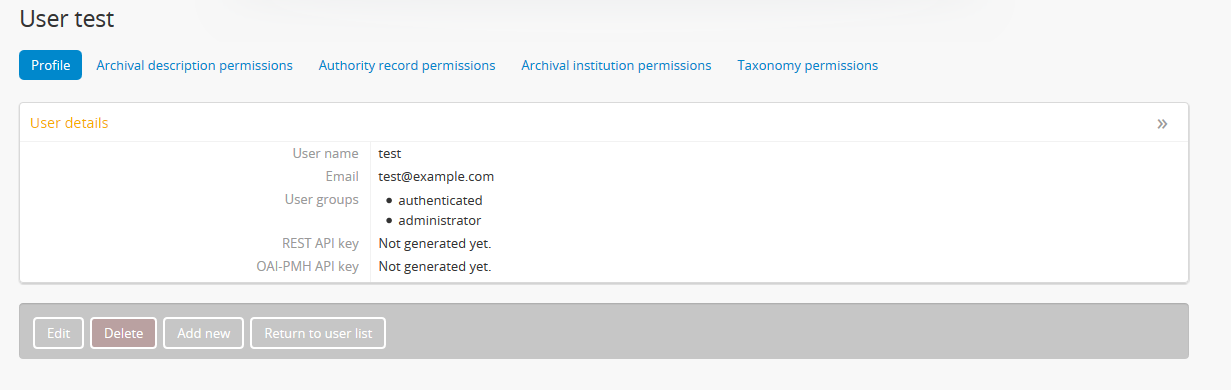This screenshot has height=390, width=1231.
Task: Select the user name value test
Action: (390, 154)
